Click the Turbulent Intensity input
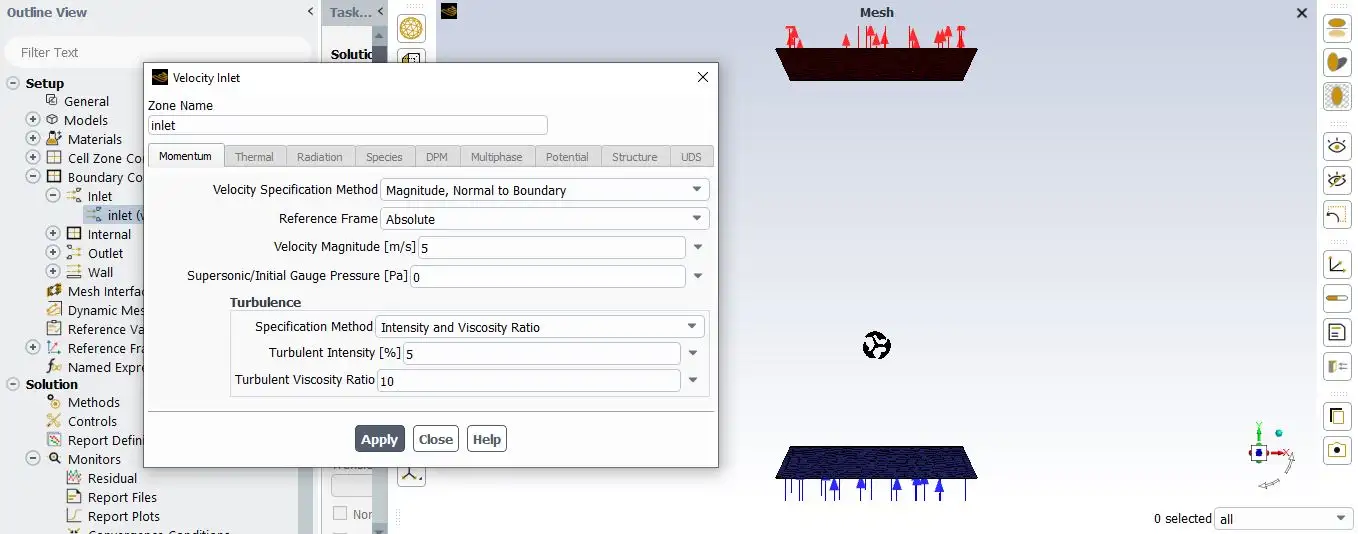 click(x=542, y=353)
